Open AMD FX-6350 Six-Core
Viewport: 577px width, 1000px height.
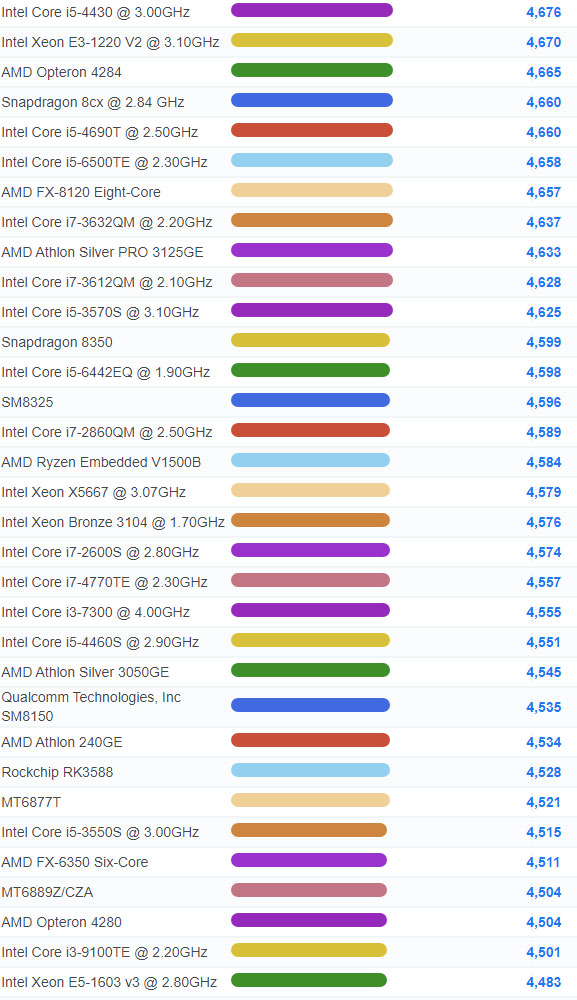(x=75, y=862)
